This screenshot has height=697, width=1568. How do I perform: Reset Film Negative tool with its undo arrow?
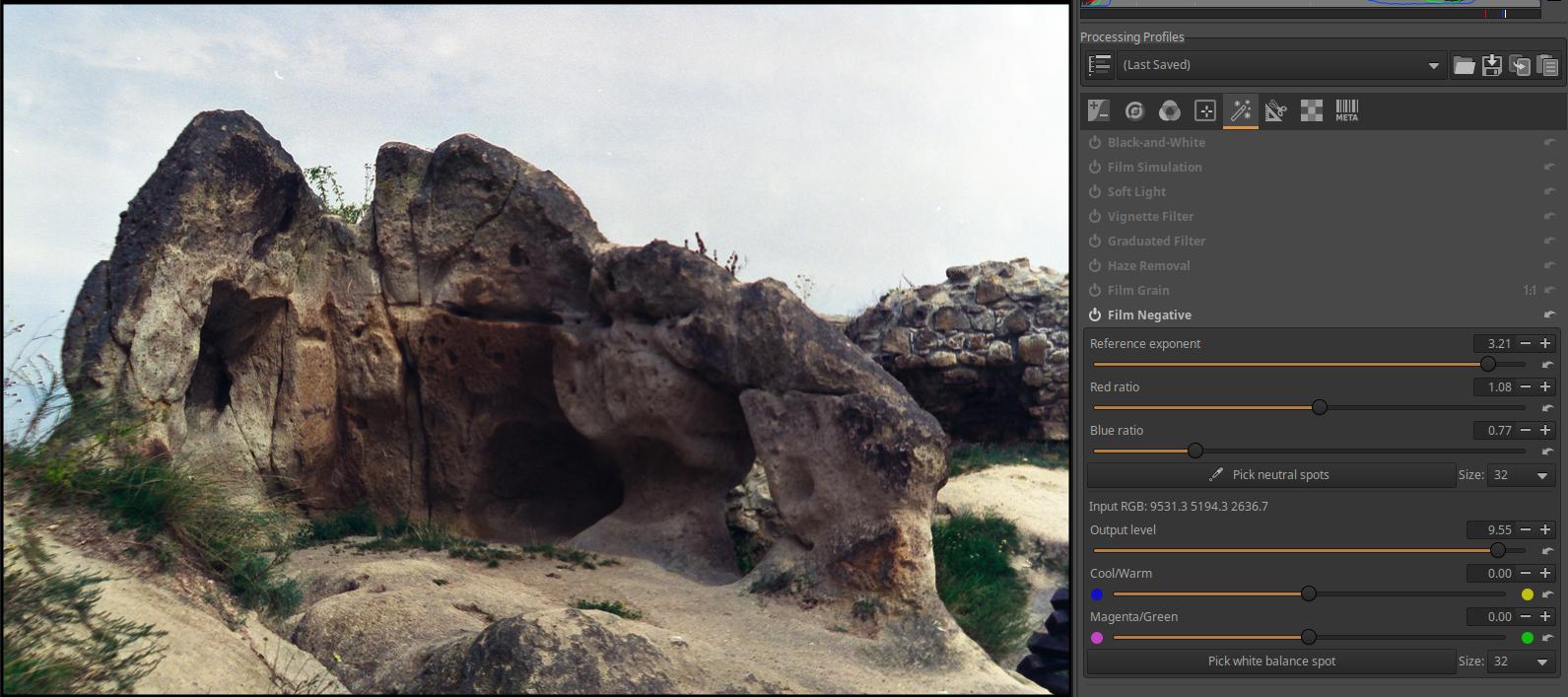point(1548,315)
